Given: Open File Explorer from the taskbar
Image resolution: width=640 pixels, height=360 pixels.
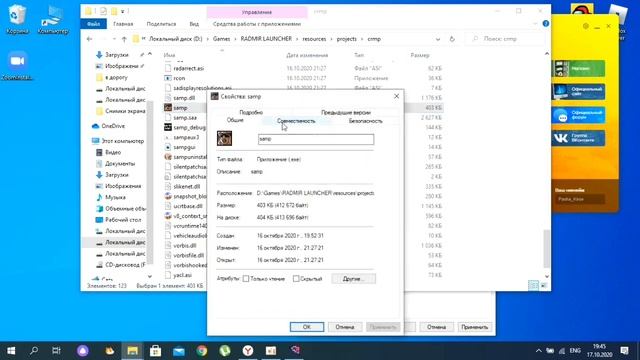Looking at the screenshot, I should [x=132, y=351].
